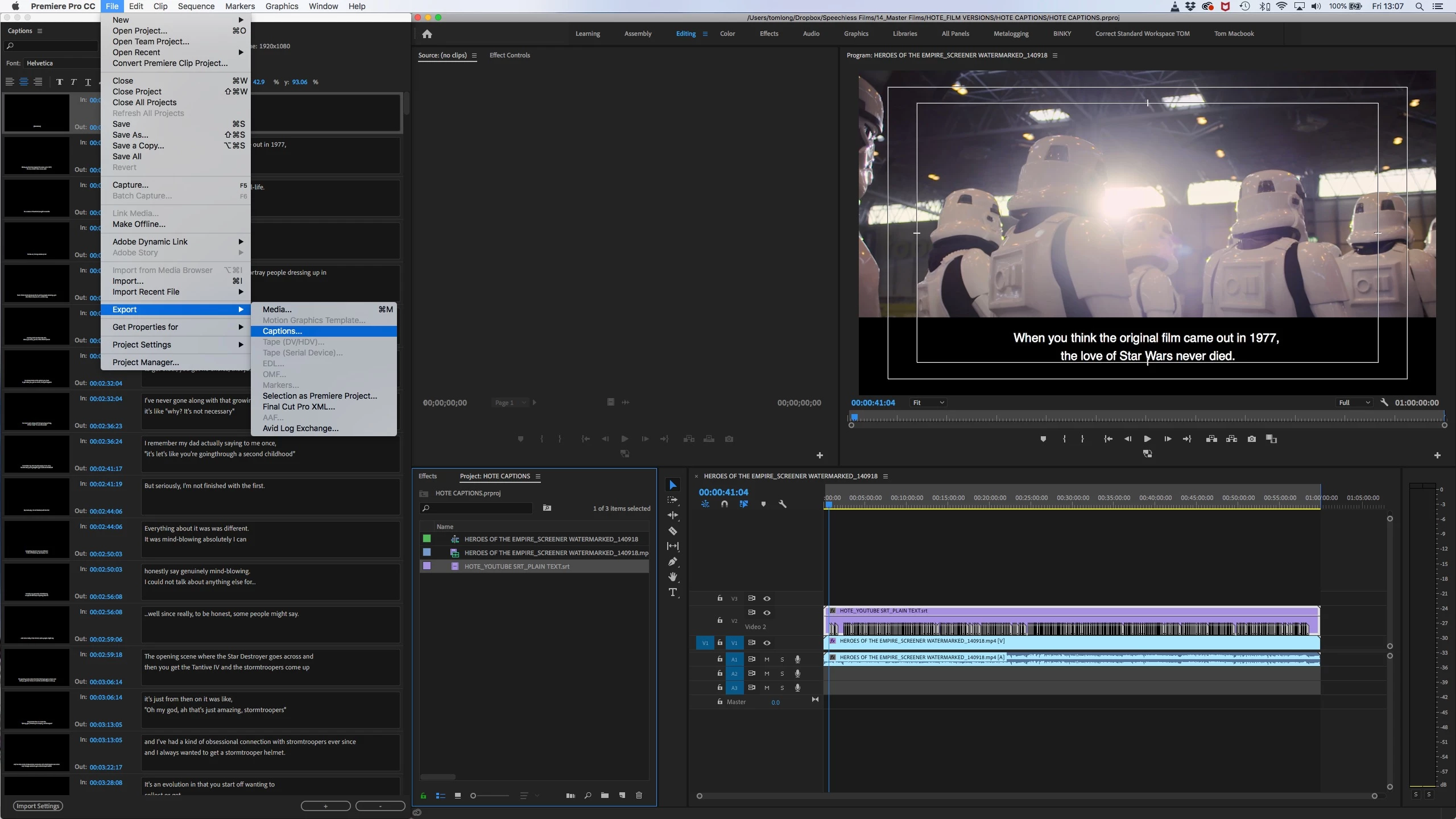1456x819 pixels.
Task: Select the Razor tool in toolbar
Action: pyautogui.click(x=673, y=531)
